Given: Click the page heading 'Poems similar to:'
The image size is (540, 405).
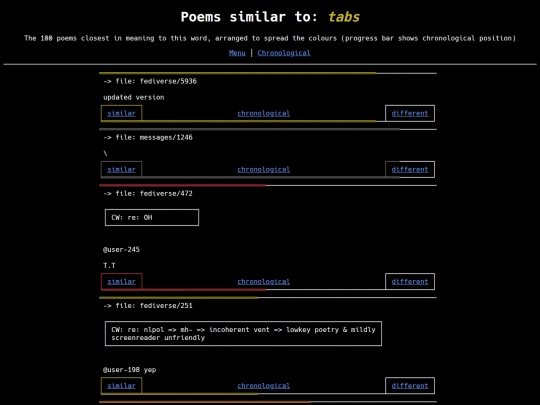Looking at the screenshot, I should point(249,17).
